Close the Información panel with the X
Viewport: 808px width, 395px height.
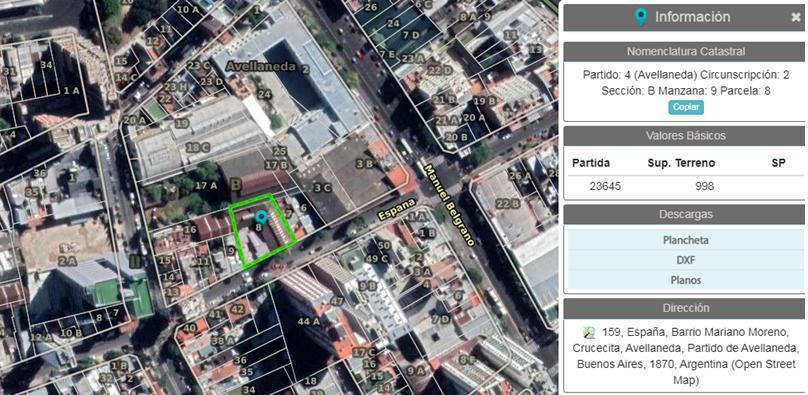[796, 17]
